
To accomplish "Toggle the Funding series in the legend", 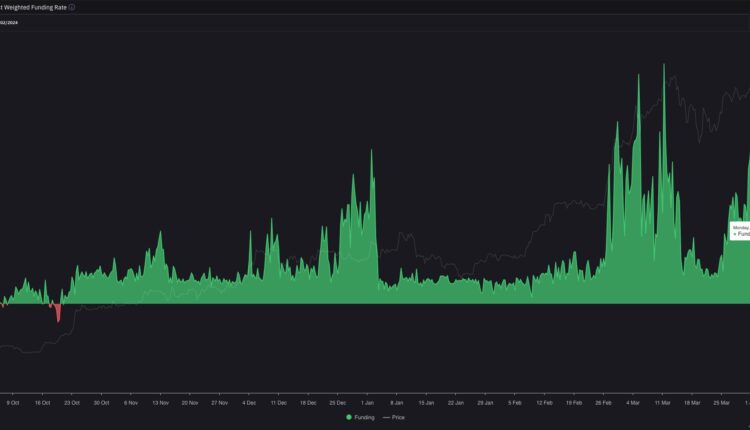I will tap(360, 416).
